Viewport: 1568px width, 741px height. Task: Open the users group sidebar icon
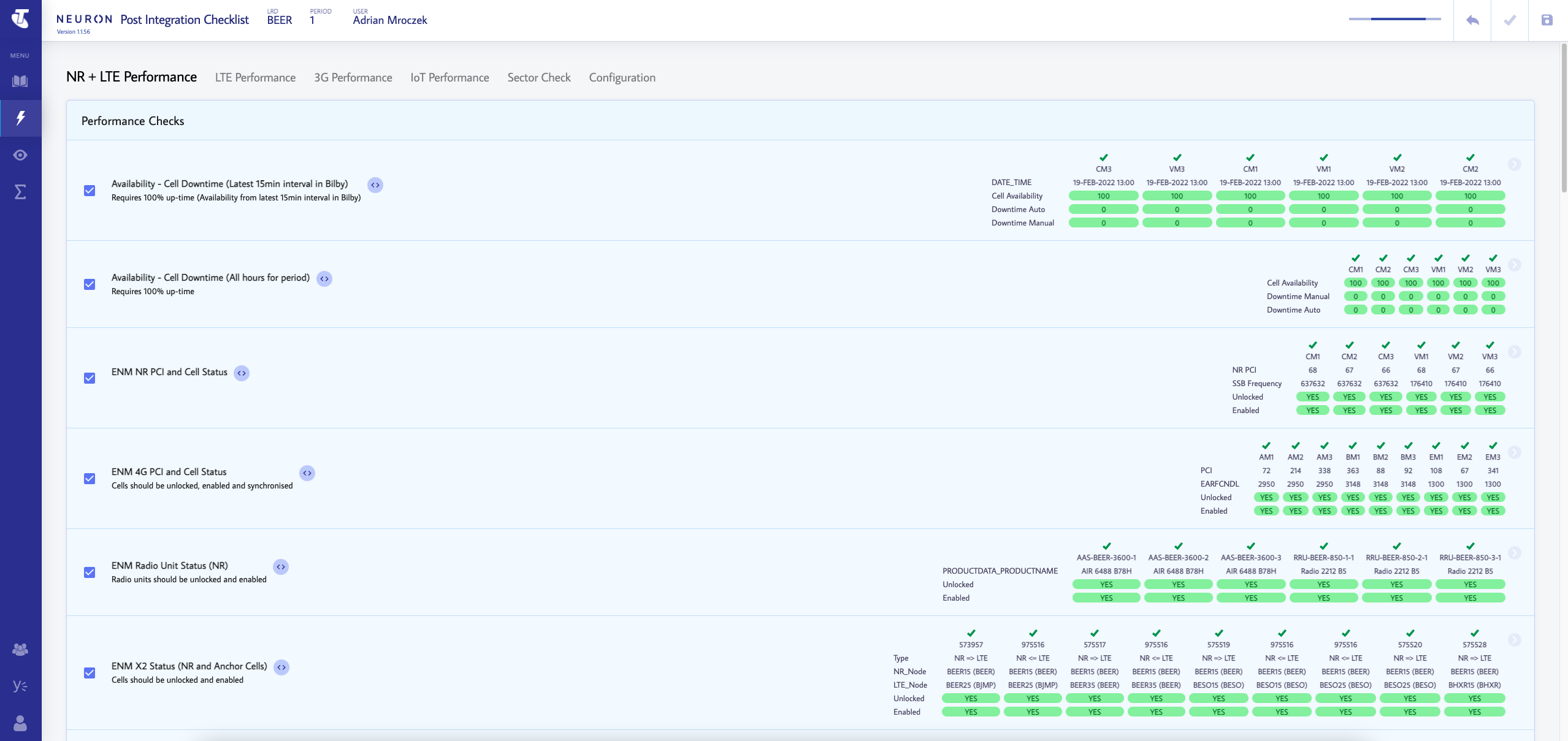[20, 649]
